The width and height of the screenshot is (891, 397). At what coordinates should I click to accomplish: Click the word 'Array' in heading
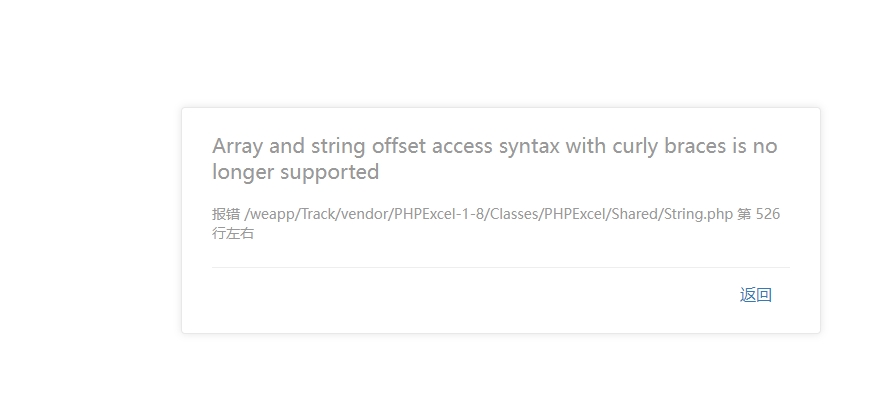click(x=238, y=146)
